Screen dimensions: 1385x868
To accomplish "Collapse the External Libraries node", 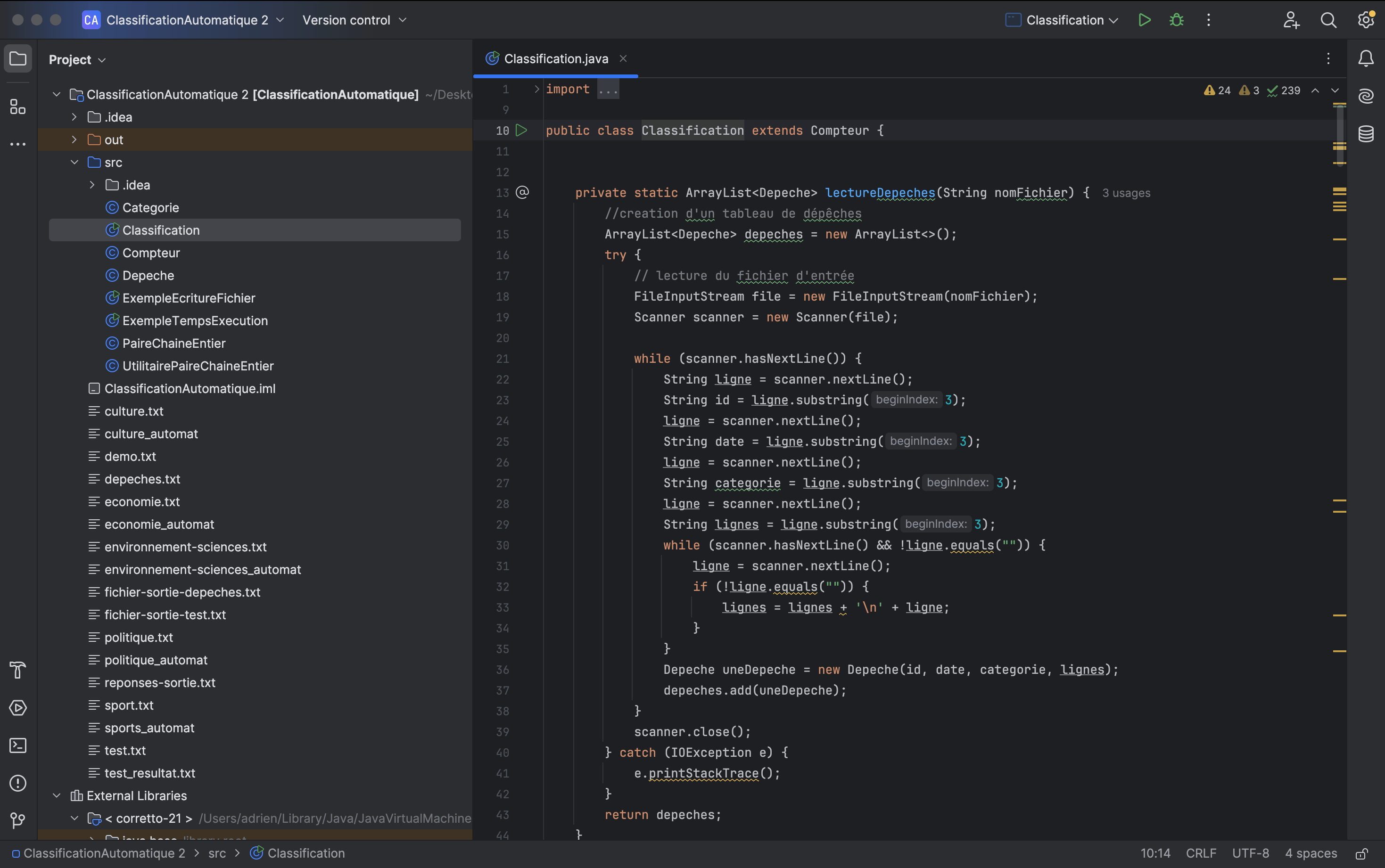I will 56,795.
